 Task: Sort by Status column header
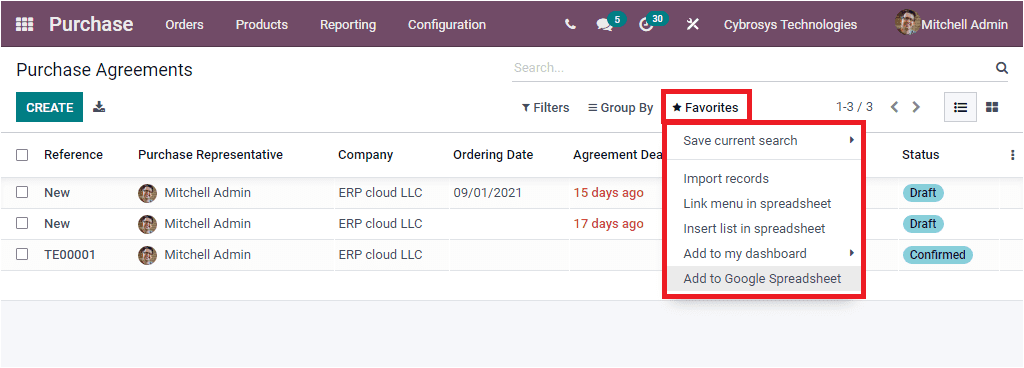click(921, 155)
